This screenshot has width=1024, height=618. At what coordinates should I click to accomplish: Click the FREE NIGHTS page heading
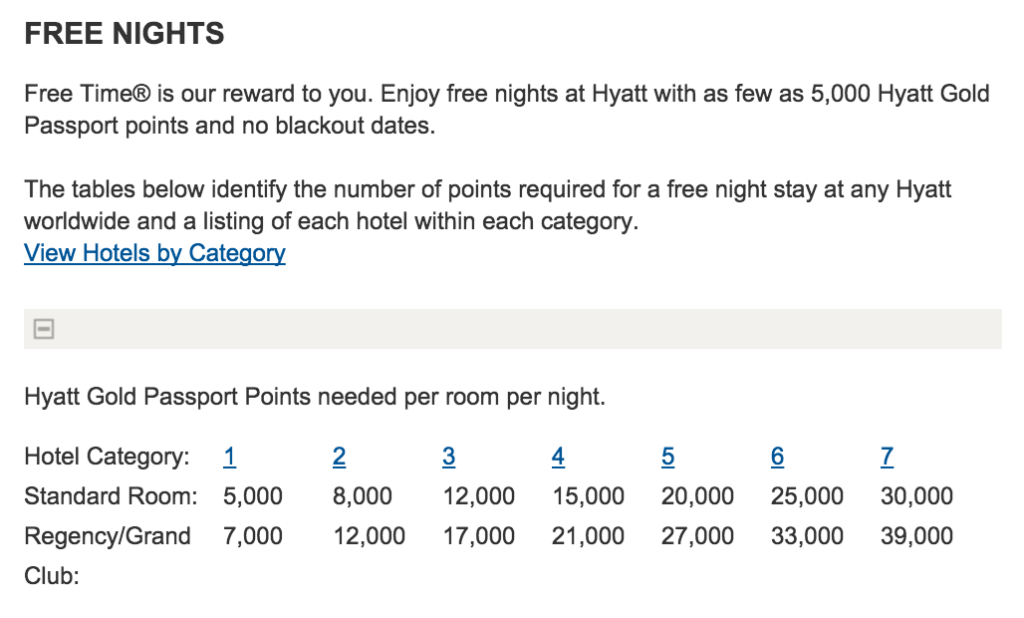[x=125, y=33]
